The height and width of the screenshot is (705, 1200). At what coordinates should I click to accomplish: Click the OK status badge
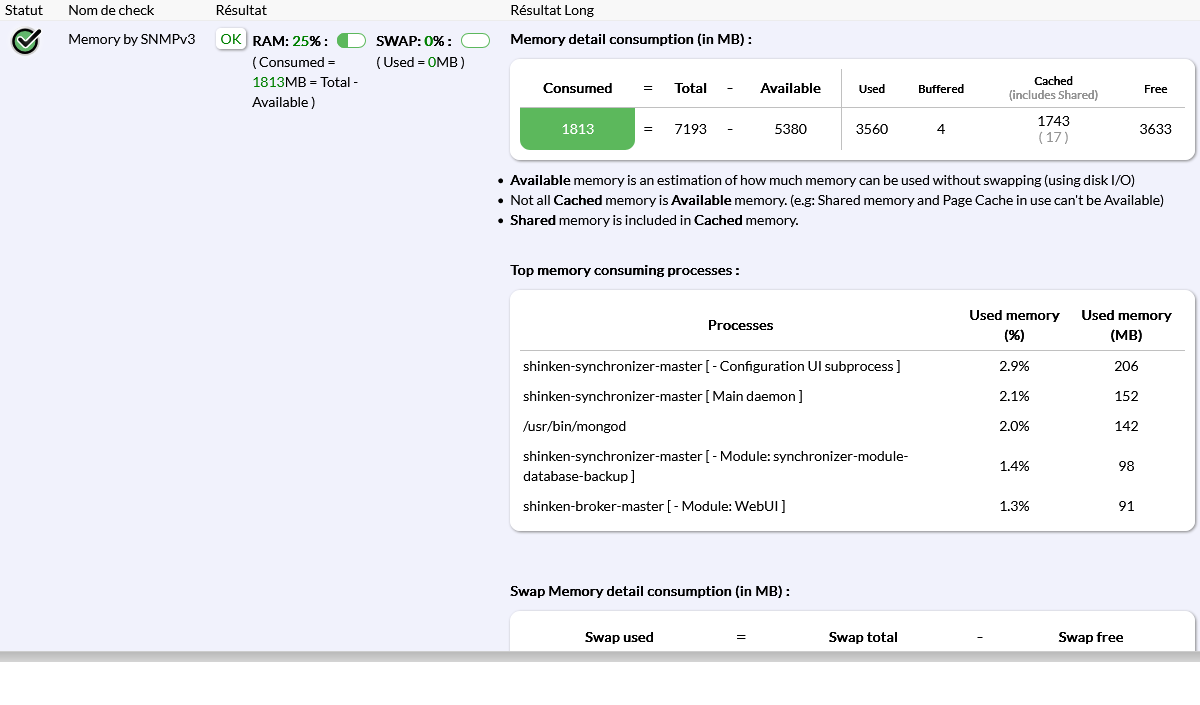point(231,39)
